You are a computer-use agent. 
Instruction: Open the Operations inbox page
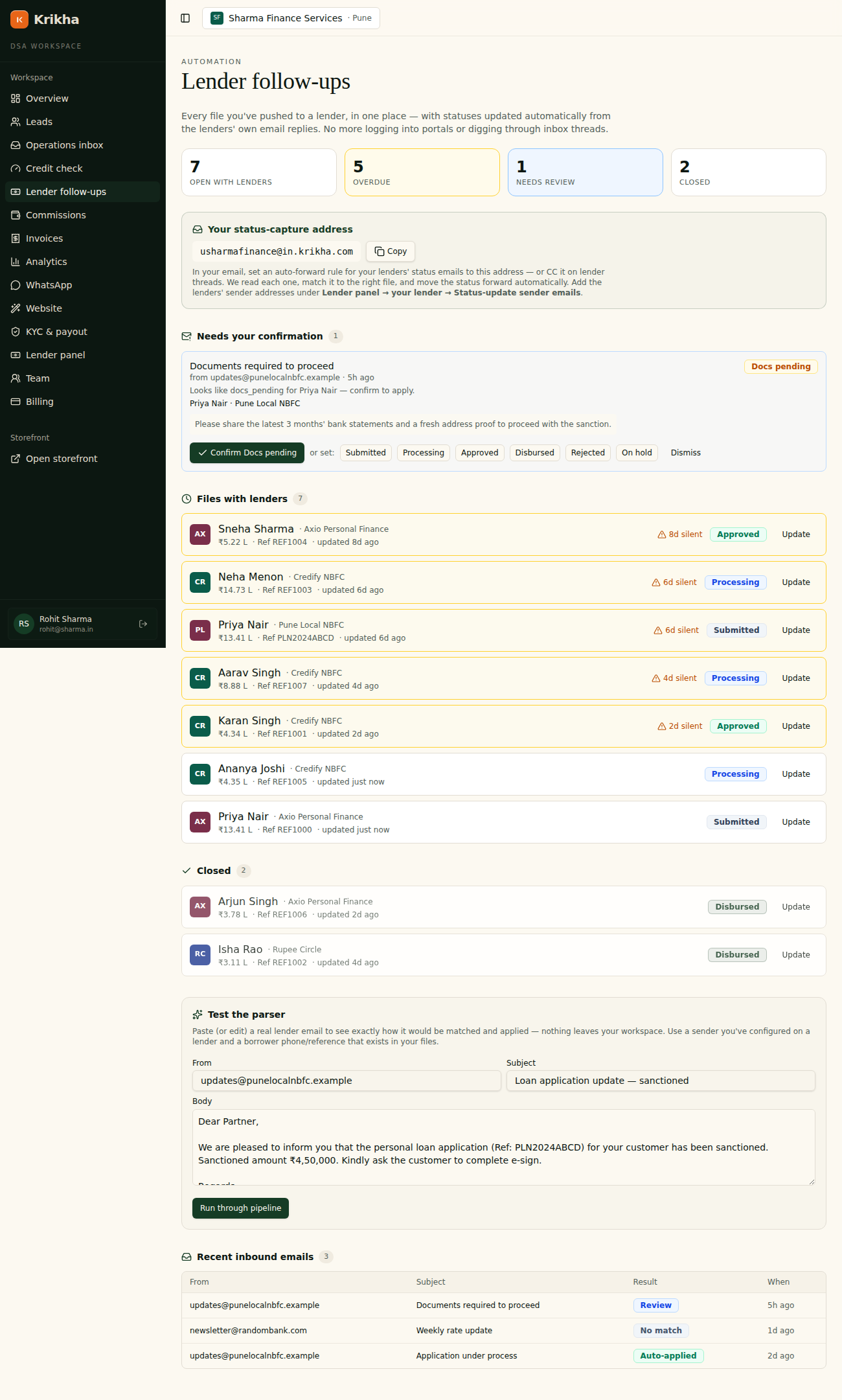tap(82, 145)
